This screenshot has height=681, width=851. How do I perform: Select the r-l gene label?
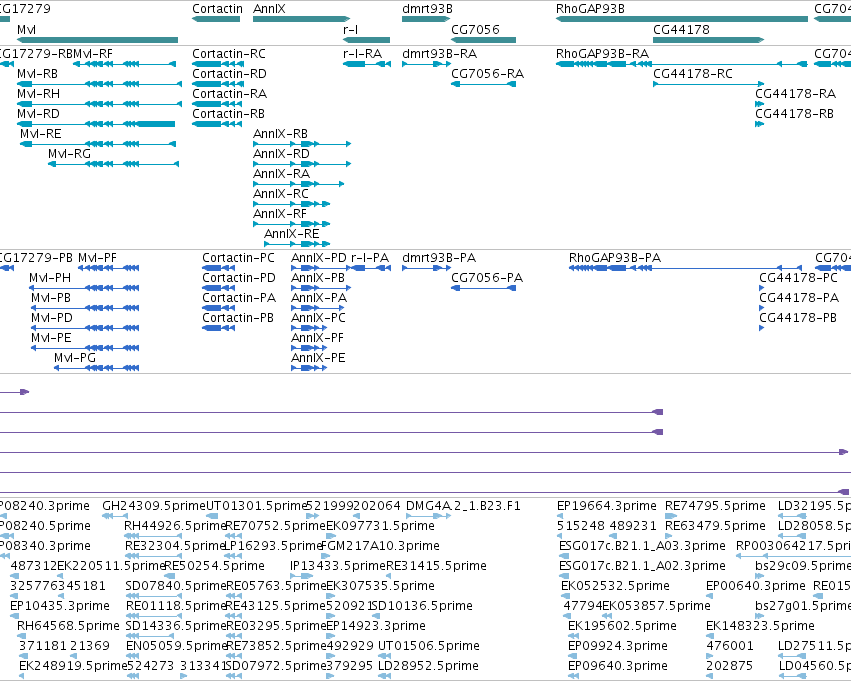[350, 29]
